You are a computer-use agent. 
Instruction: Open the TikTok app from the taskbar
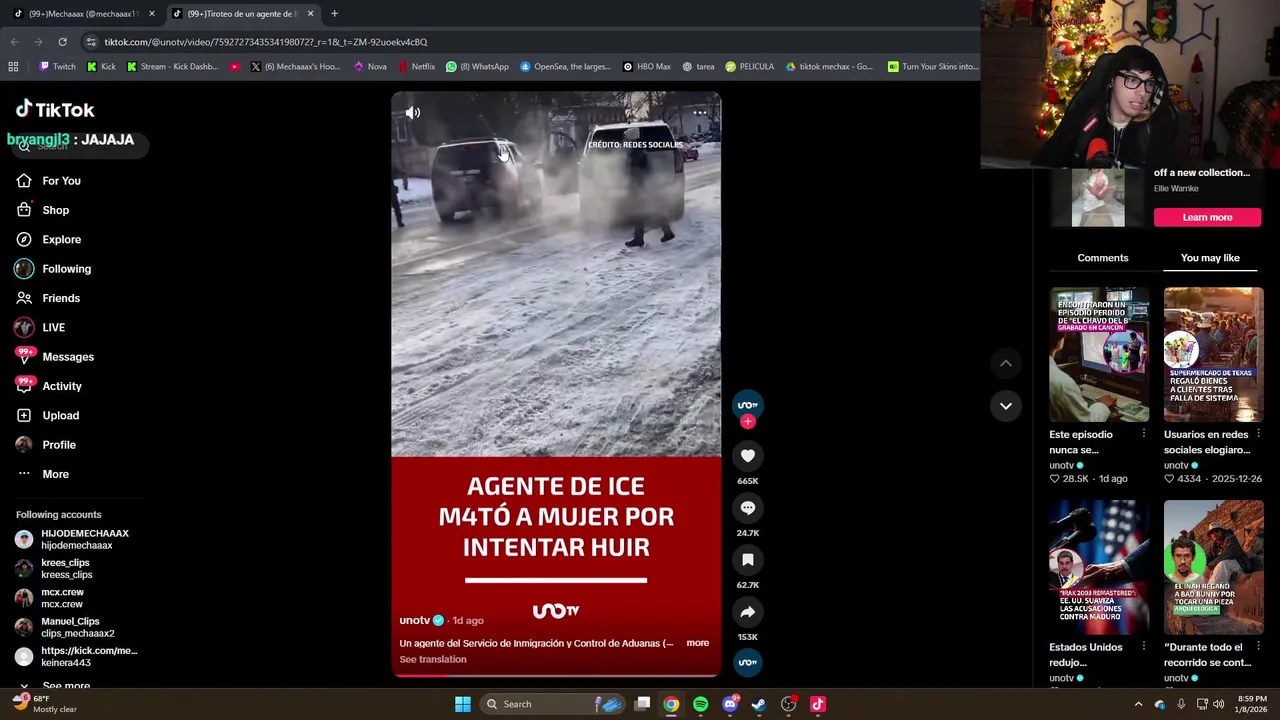click(818, 704)
